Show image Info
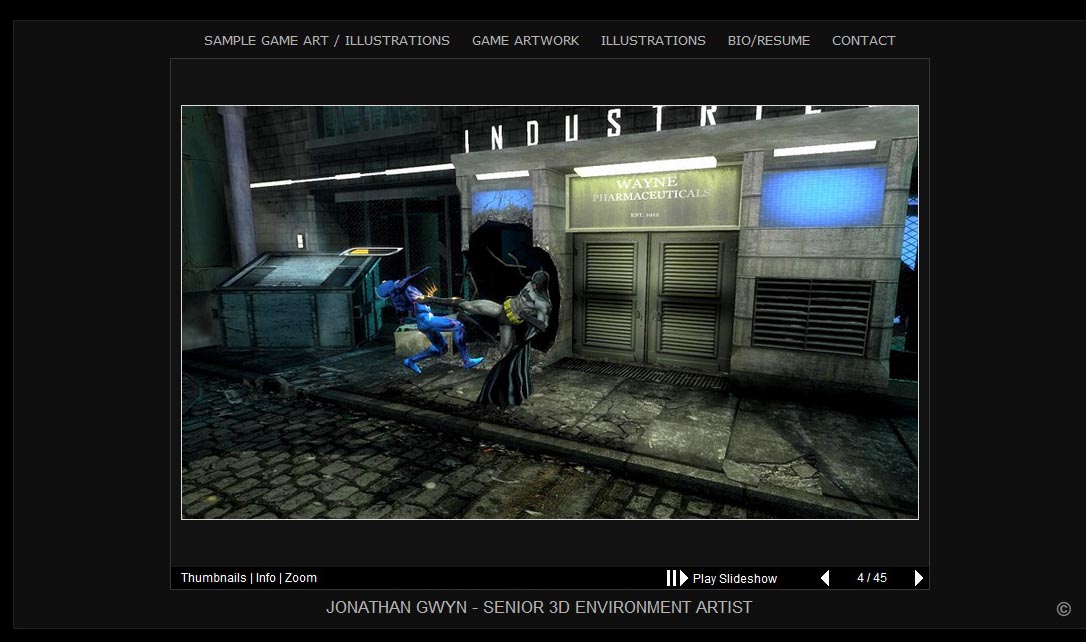This screenshot has width=1086, height=642. [265, 578]
